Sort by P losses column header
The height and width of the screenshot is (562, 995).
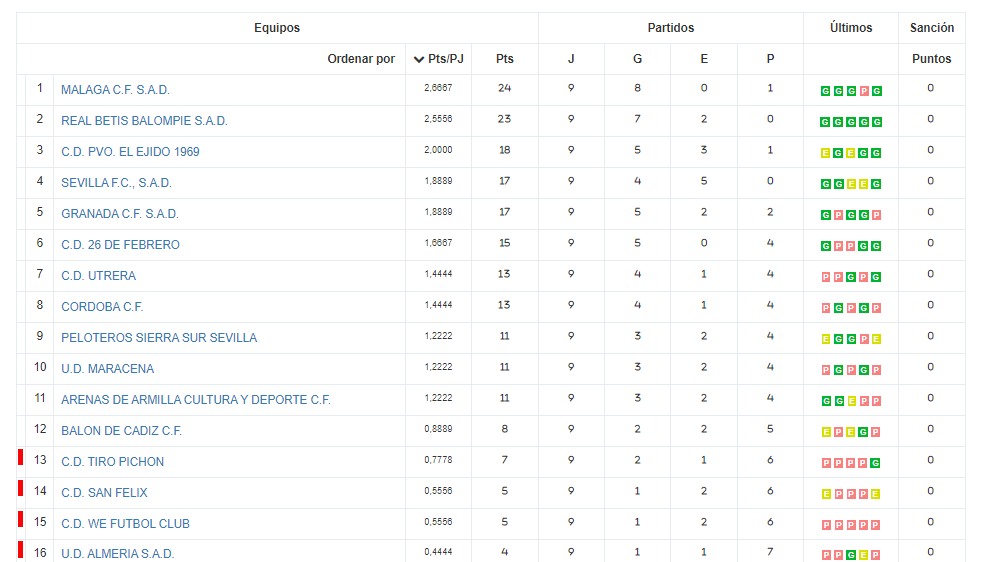770,59
